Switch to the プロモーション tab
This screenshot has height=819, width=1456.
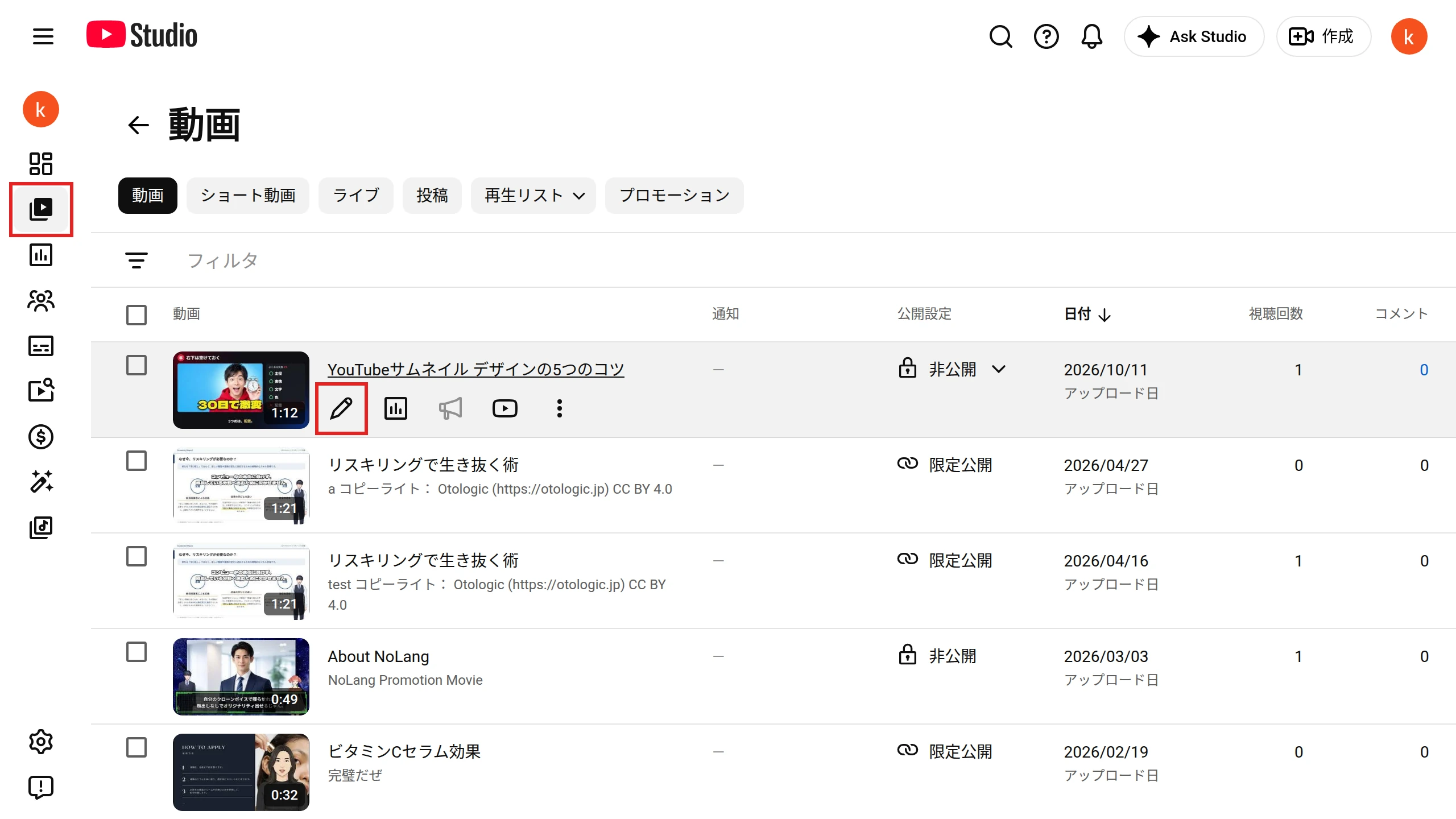tap(675, 196)
